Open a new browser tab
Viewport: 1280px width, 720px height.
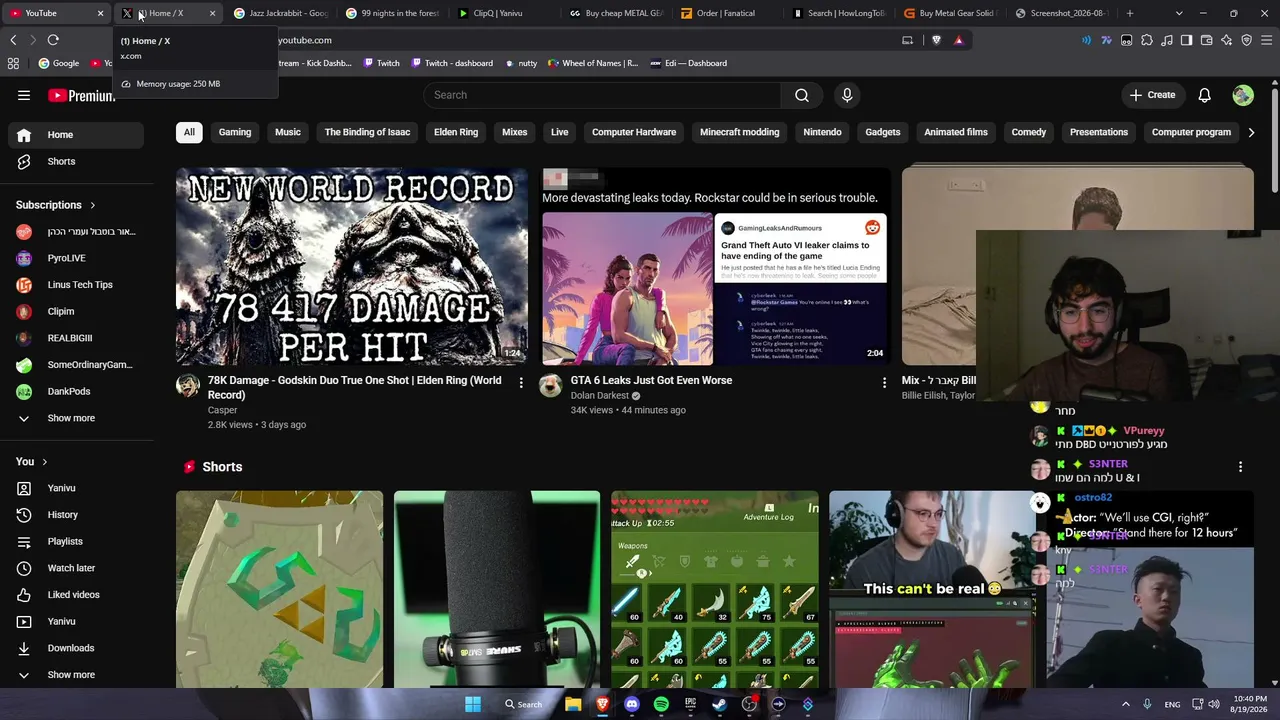click(x=1130, y=13)
